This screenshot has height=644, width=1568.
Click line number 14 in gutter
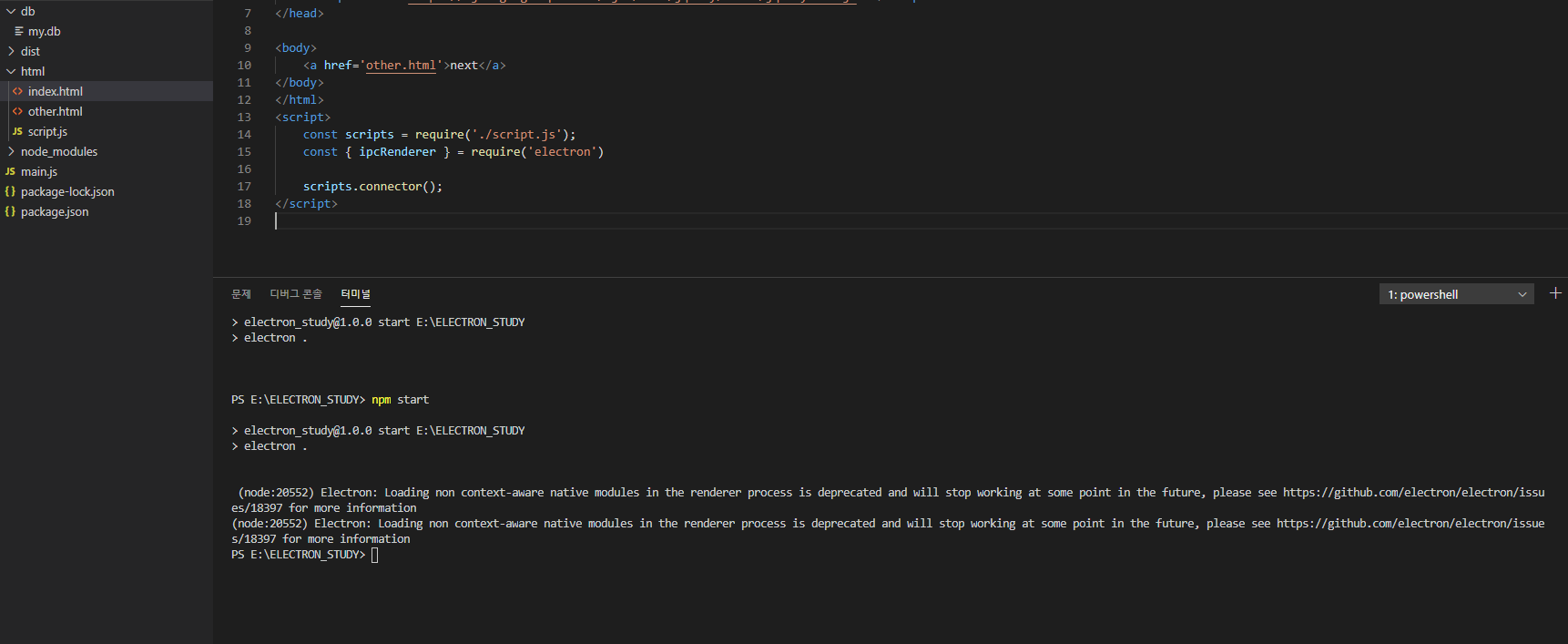coord(244,135)
